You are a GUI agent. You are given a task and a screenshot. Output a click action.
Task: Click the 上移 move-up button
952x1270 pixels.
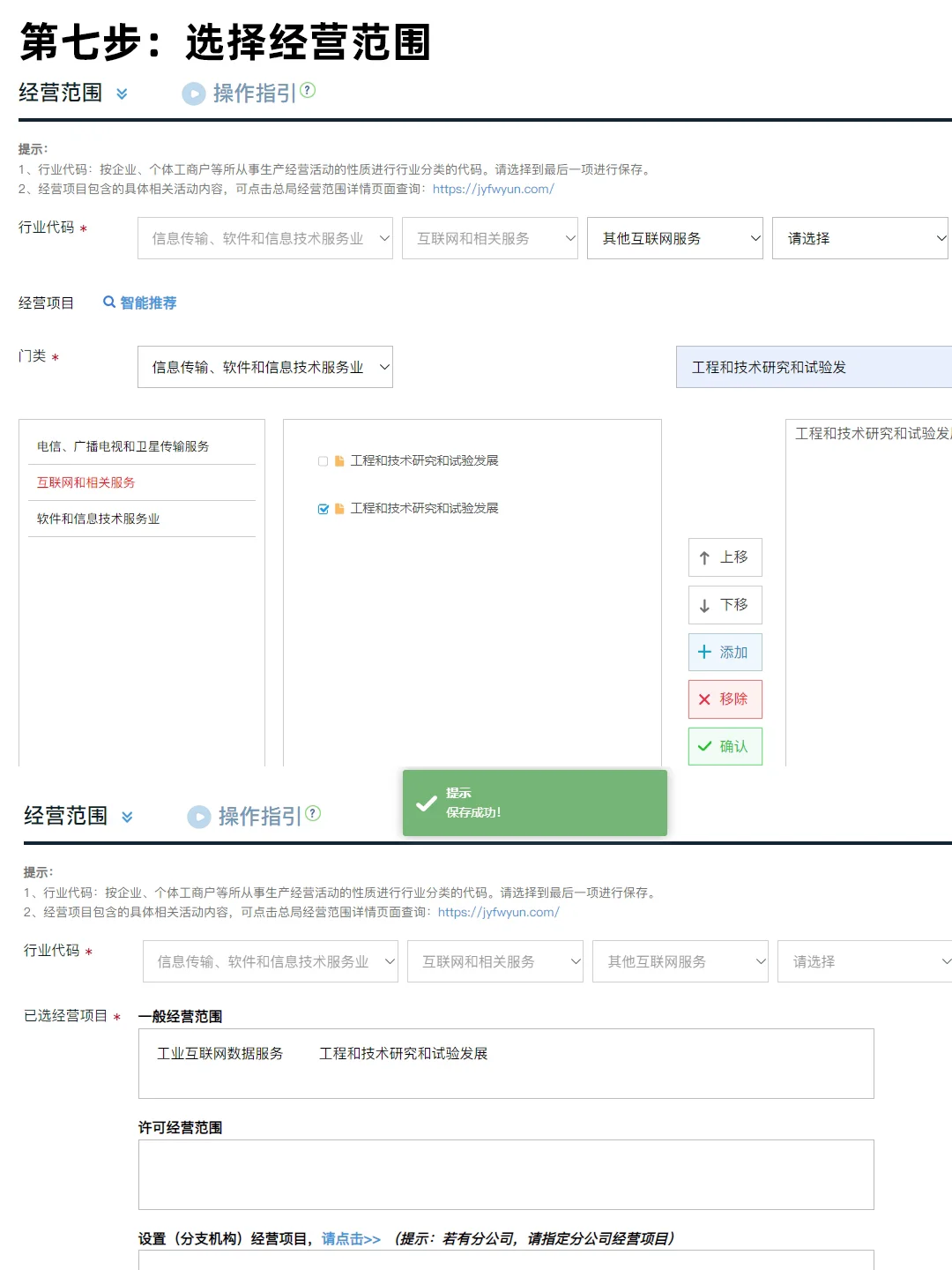[725, 557]
